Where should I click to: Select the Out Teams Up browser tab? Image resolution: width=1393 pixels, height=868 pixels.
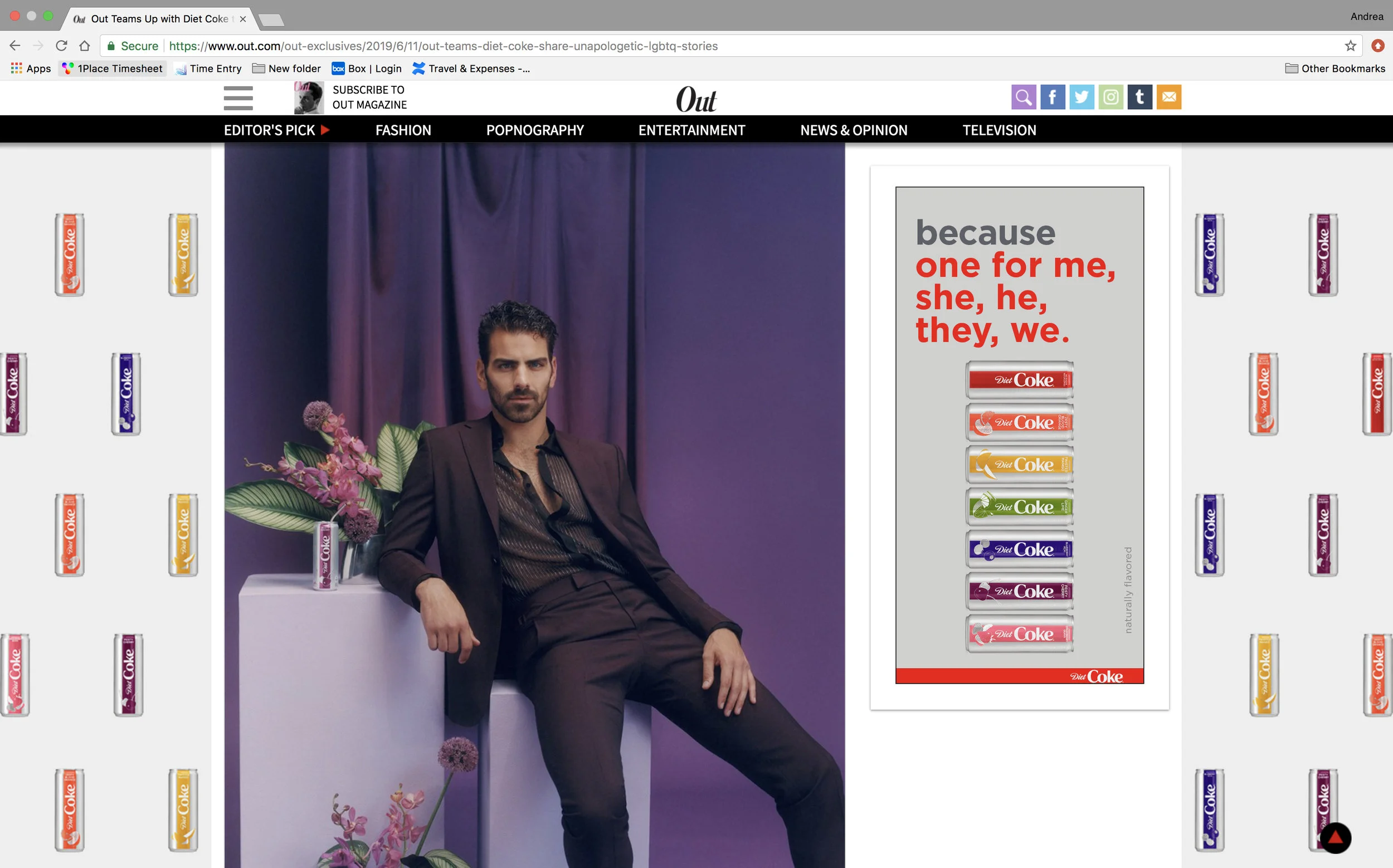[159, 19]
